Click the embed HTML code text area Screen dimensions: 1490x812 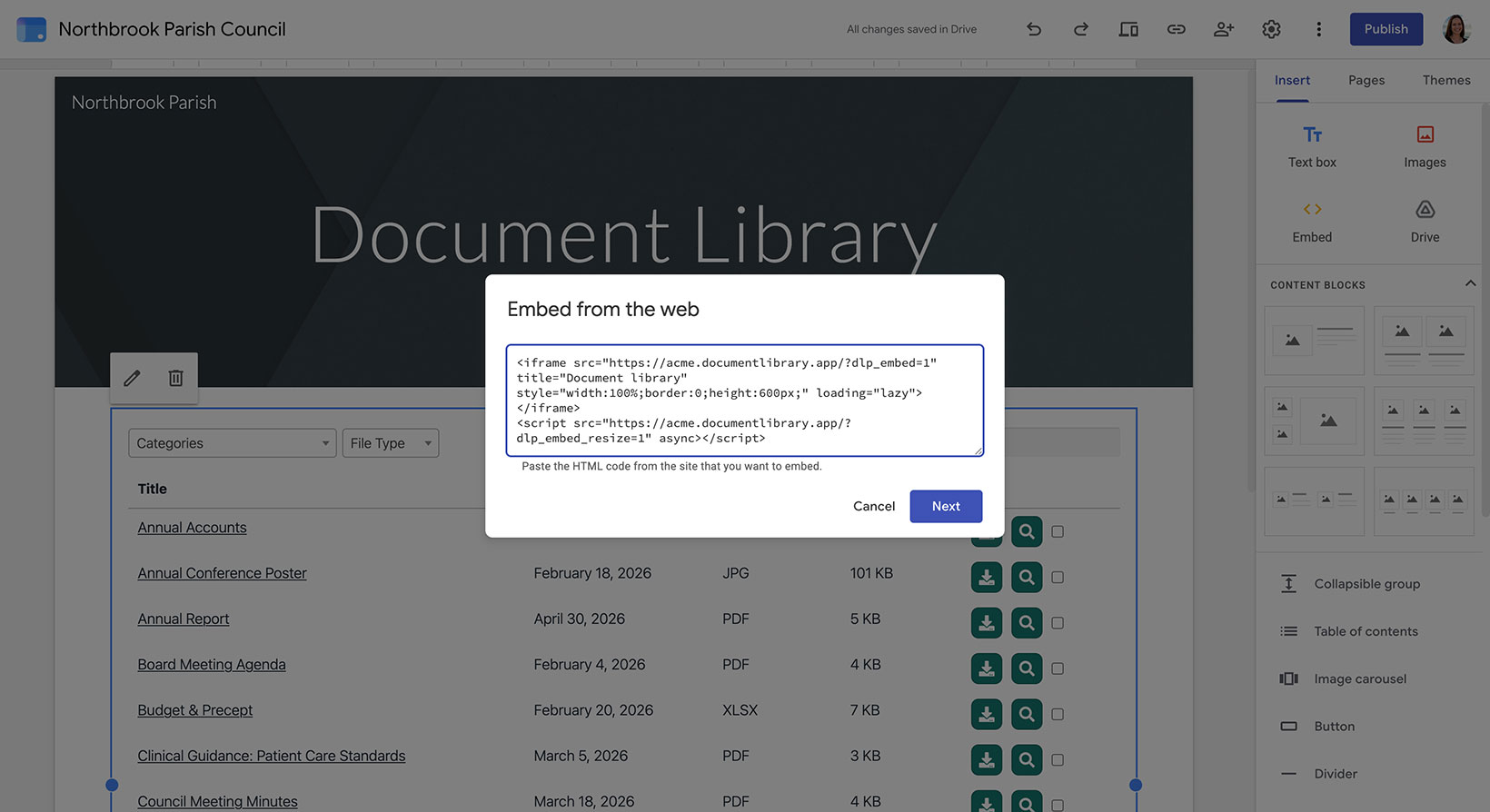point(745,400)
